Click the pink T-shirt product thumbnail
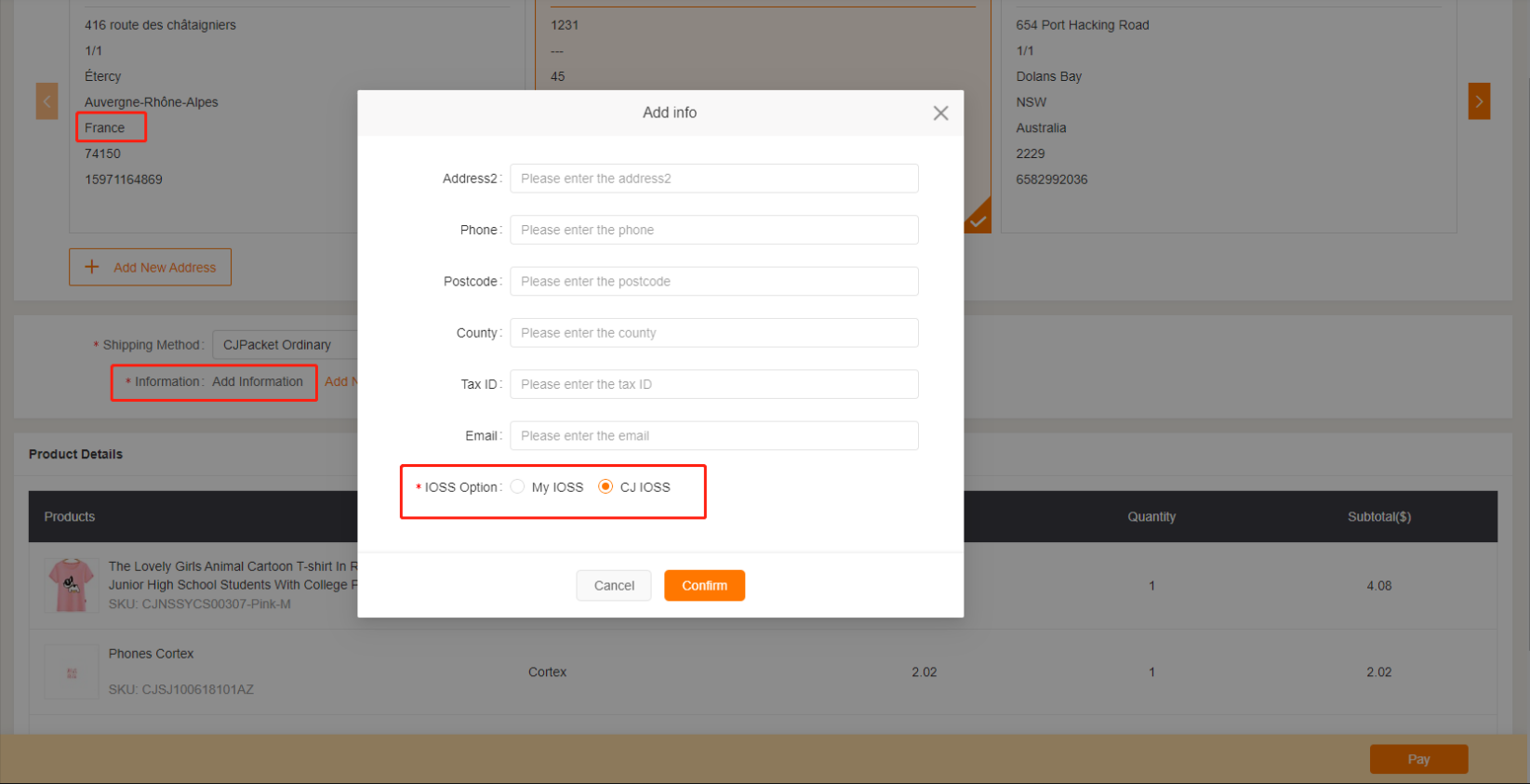 coord(72,585)
